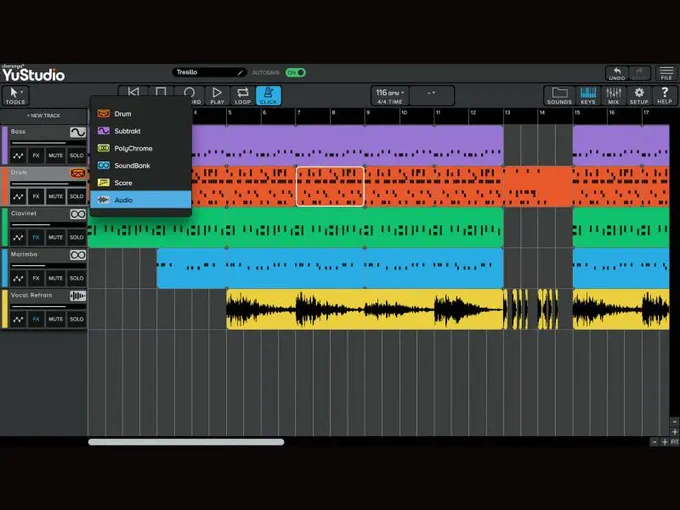
Task: Click the Clavinet track SoundBank icon
Action: 78,214
